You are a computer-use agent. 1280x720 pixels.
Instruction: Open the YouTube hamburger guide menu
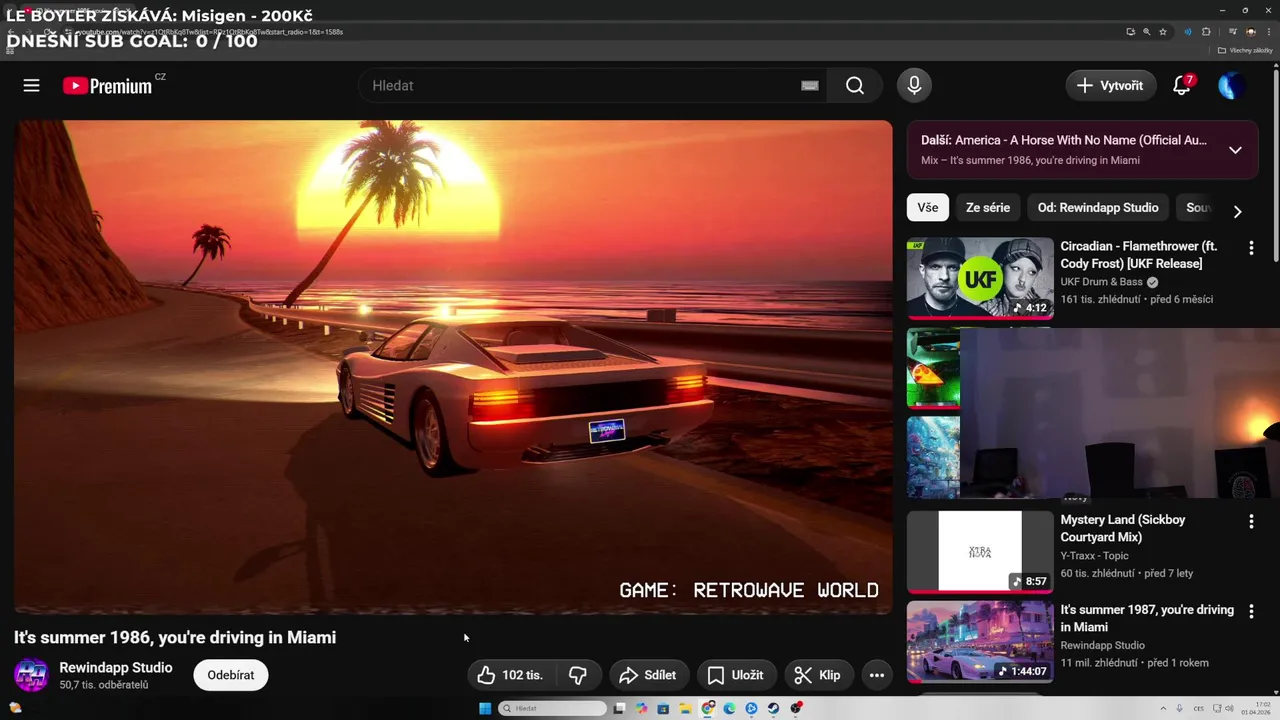(31, 86)
